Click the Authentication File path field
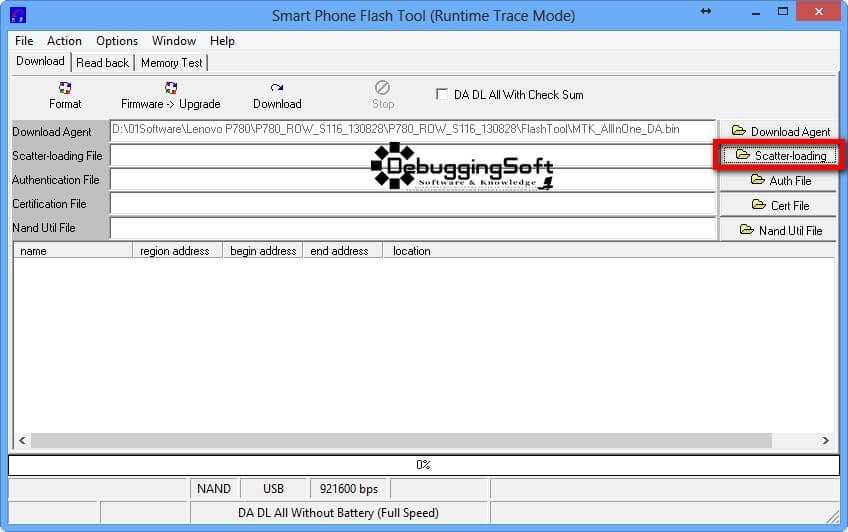Image resolution: width=848 pixels, height=532 pixels. (x=413, y=179)
